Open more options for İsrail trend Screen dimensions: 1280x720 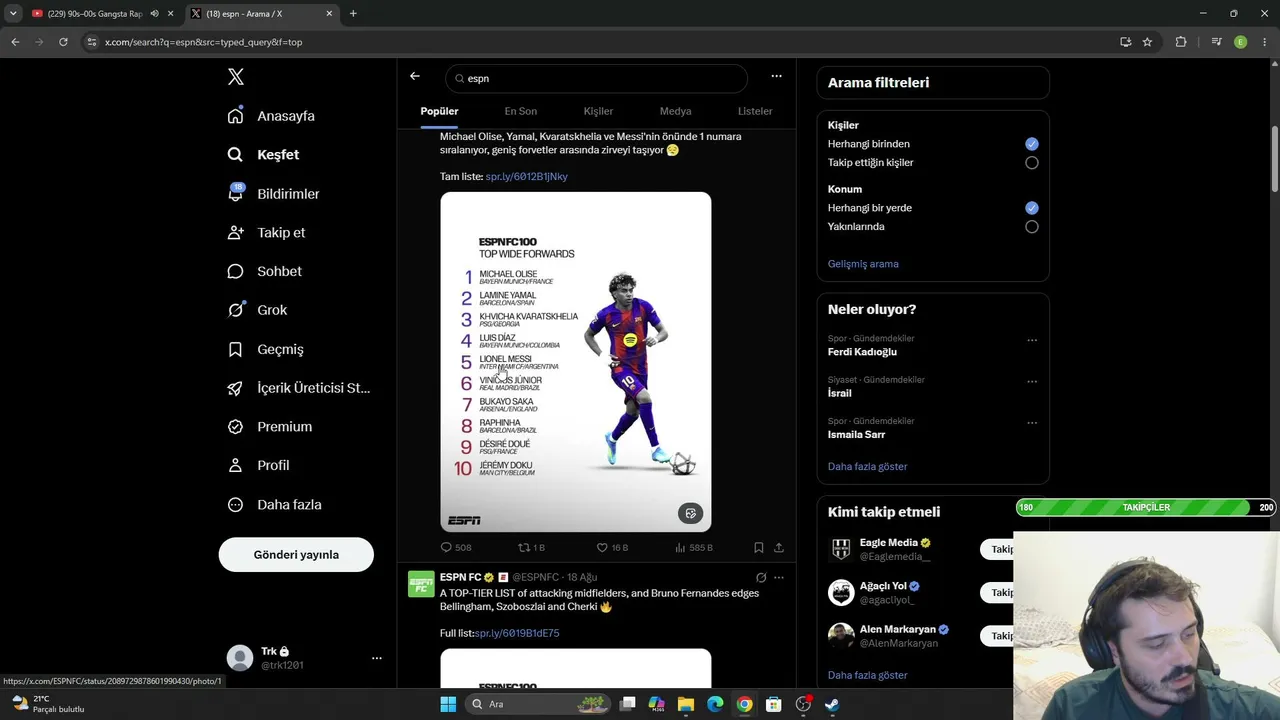tap(1032, 381)
